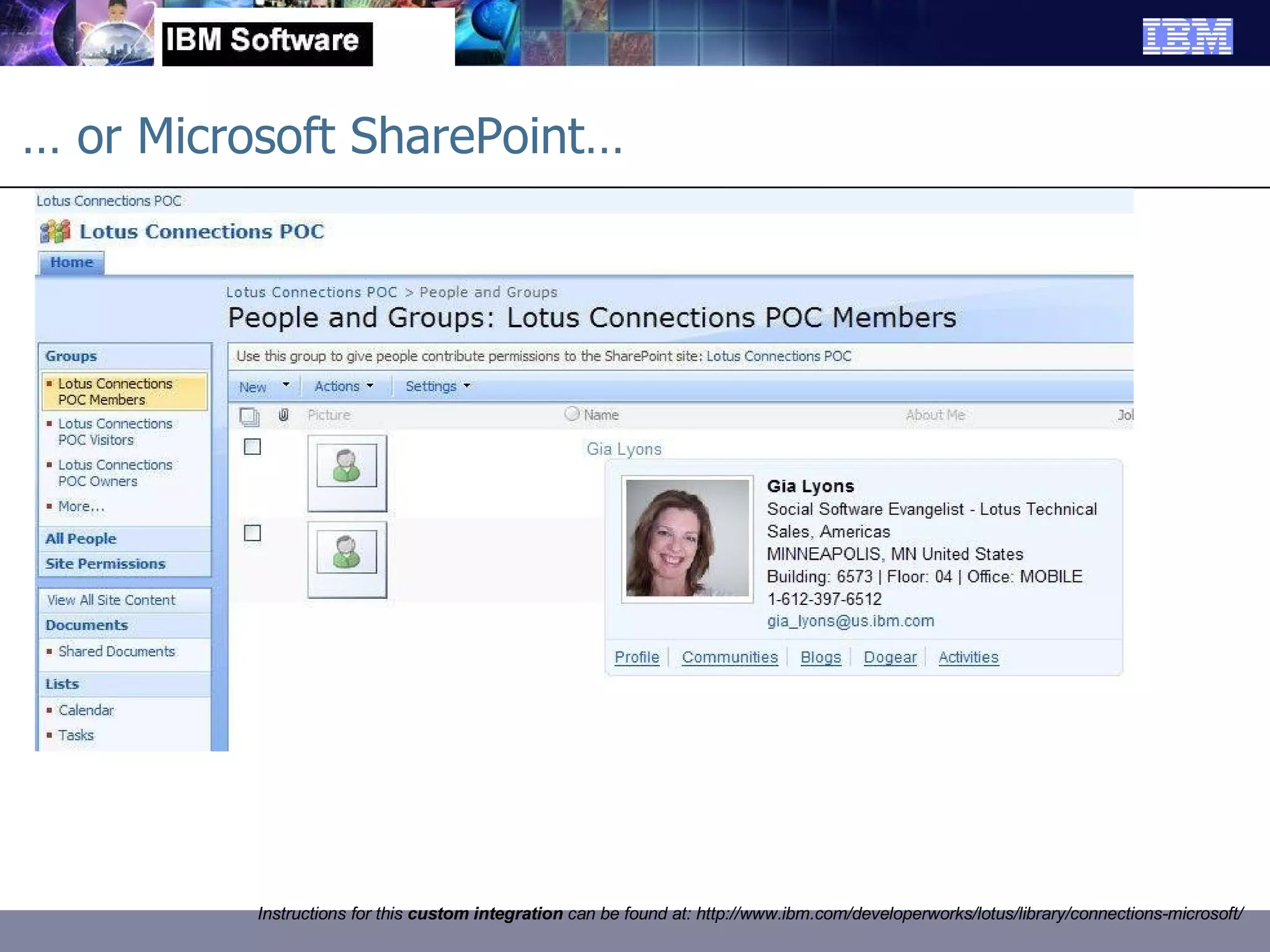
Task: Click the first member's default avatar picture
Action: click(347, 473)
